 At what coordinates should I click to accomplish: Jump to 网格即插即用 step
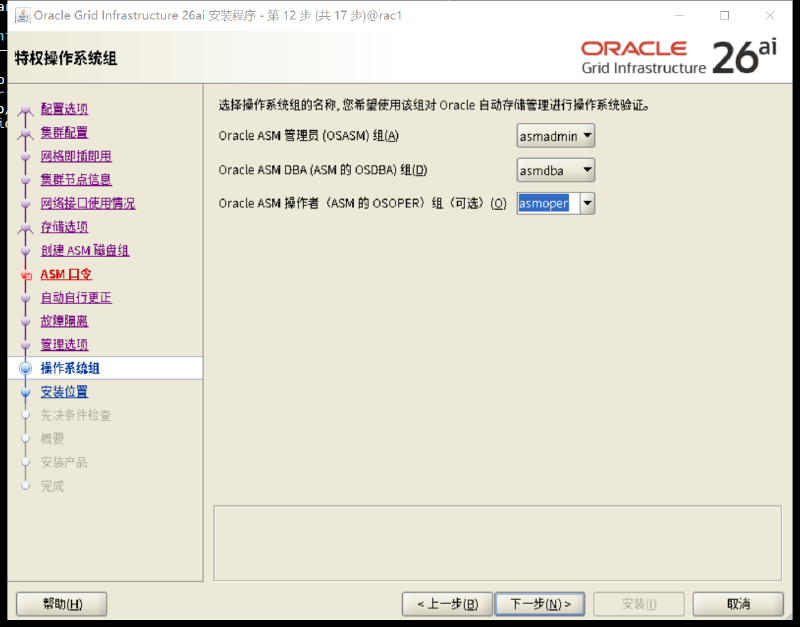(x=76, y=156)
